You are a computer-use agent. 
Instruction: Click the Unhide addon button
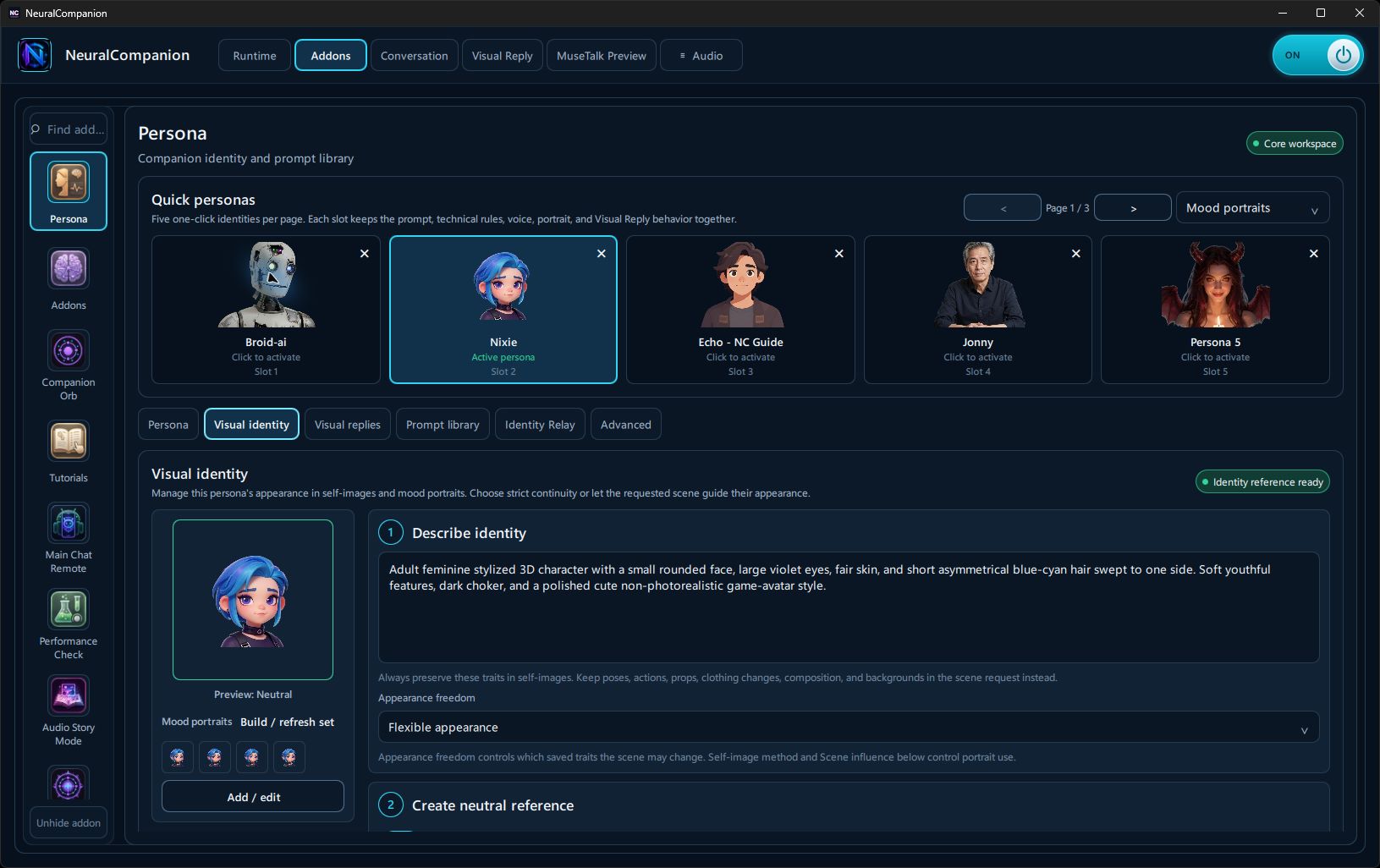point(69,822)
